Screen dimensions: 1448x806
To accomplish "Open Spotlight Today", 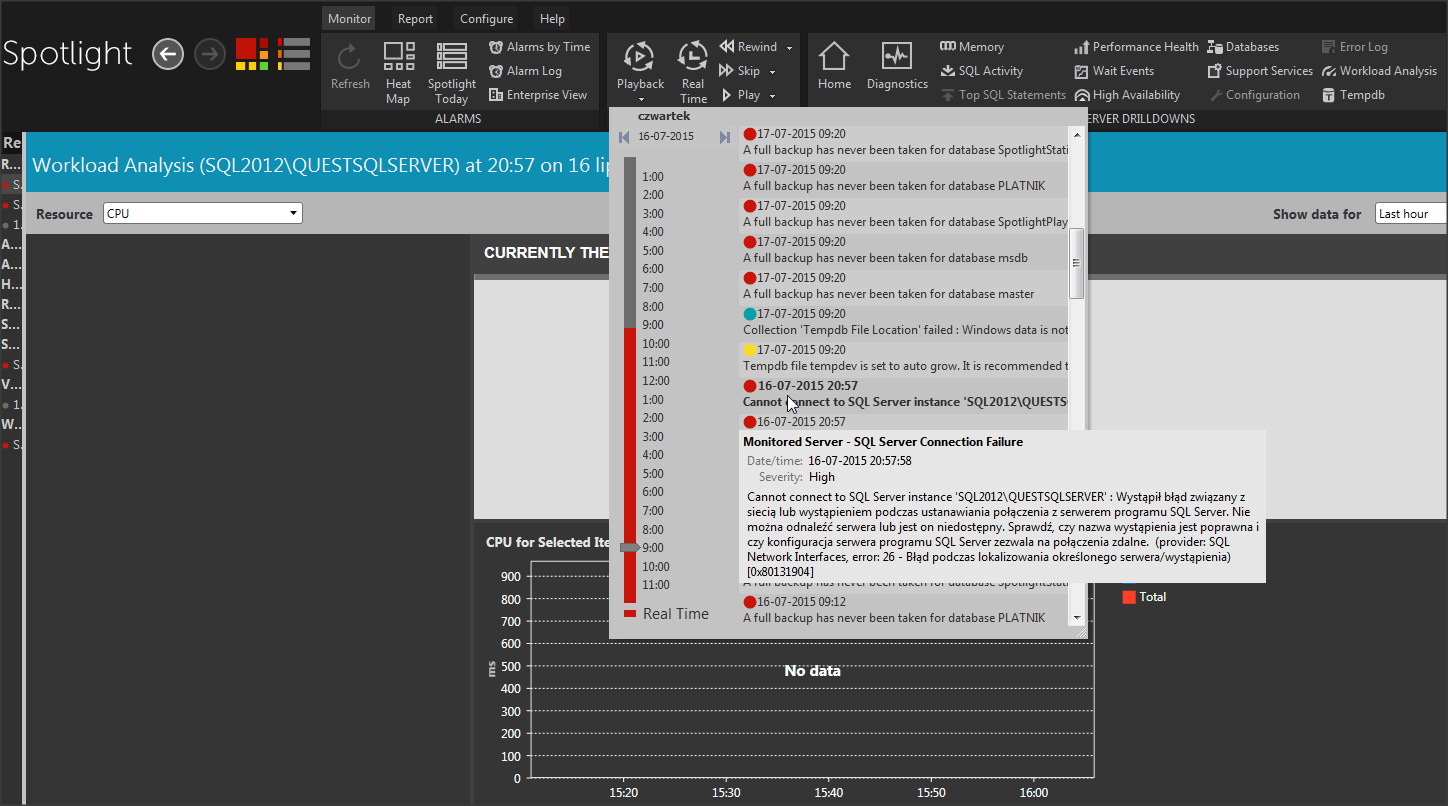I will [452, 73].
